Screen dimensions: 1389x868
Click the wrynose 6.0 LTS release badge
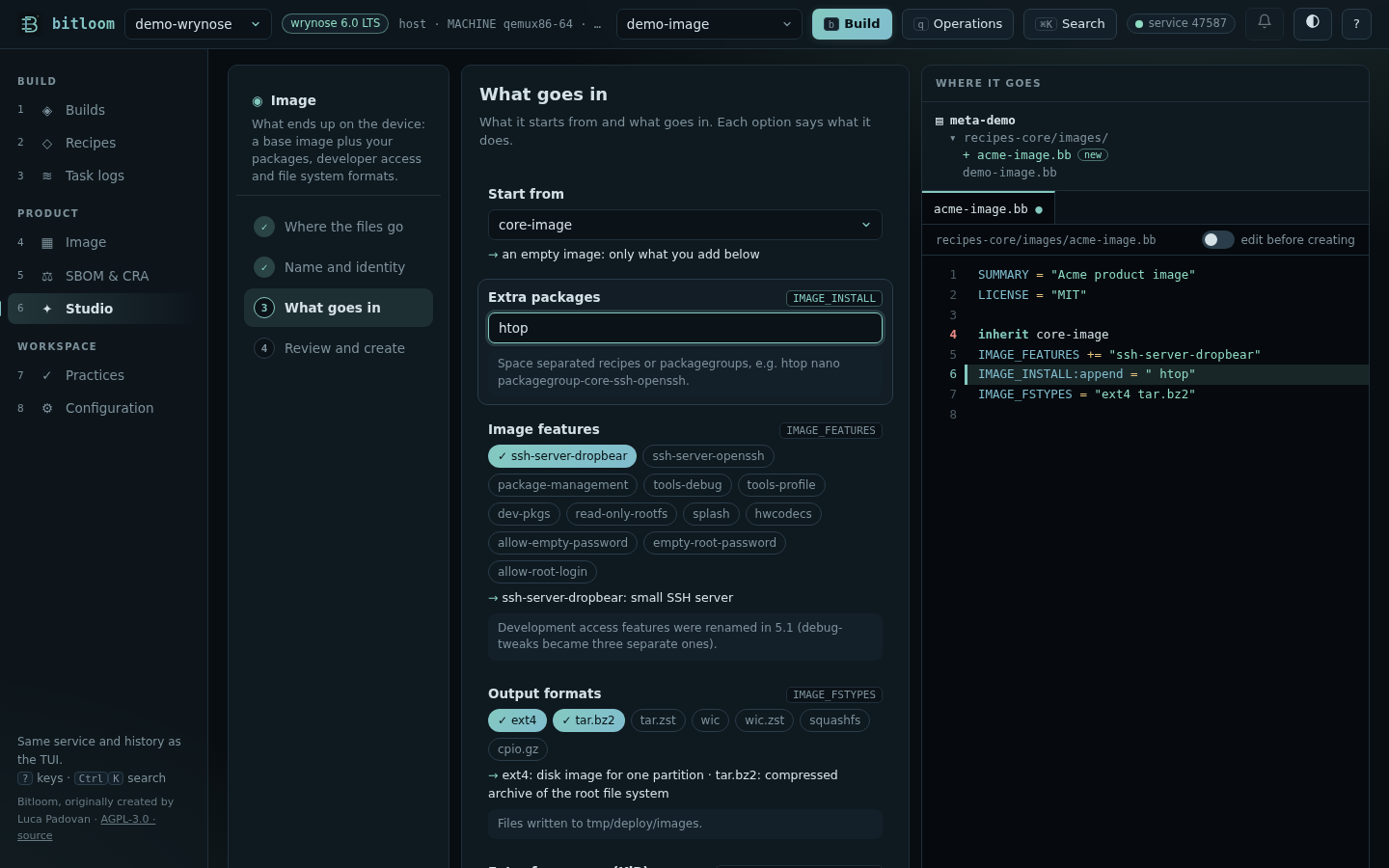point(335,24)
